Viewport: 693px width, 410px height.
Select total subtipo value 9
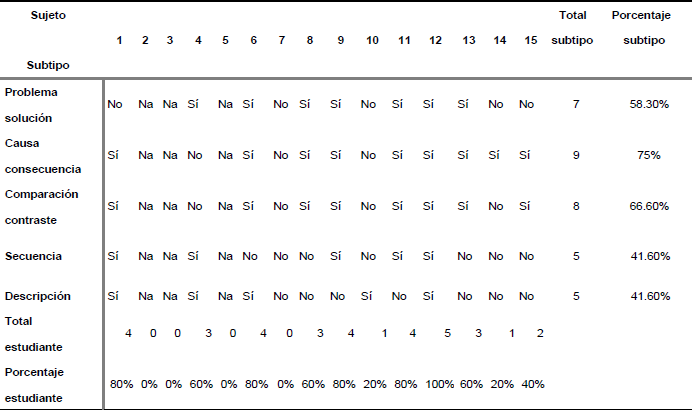576,155
